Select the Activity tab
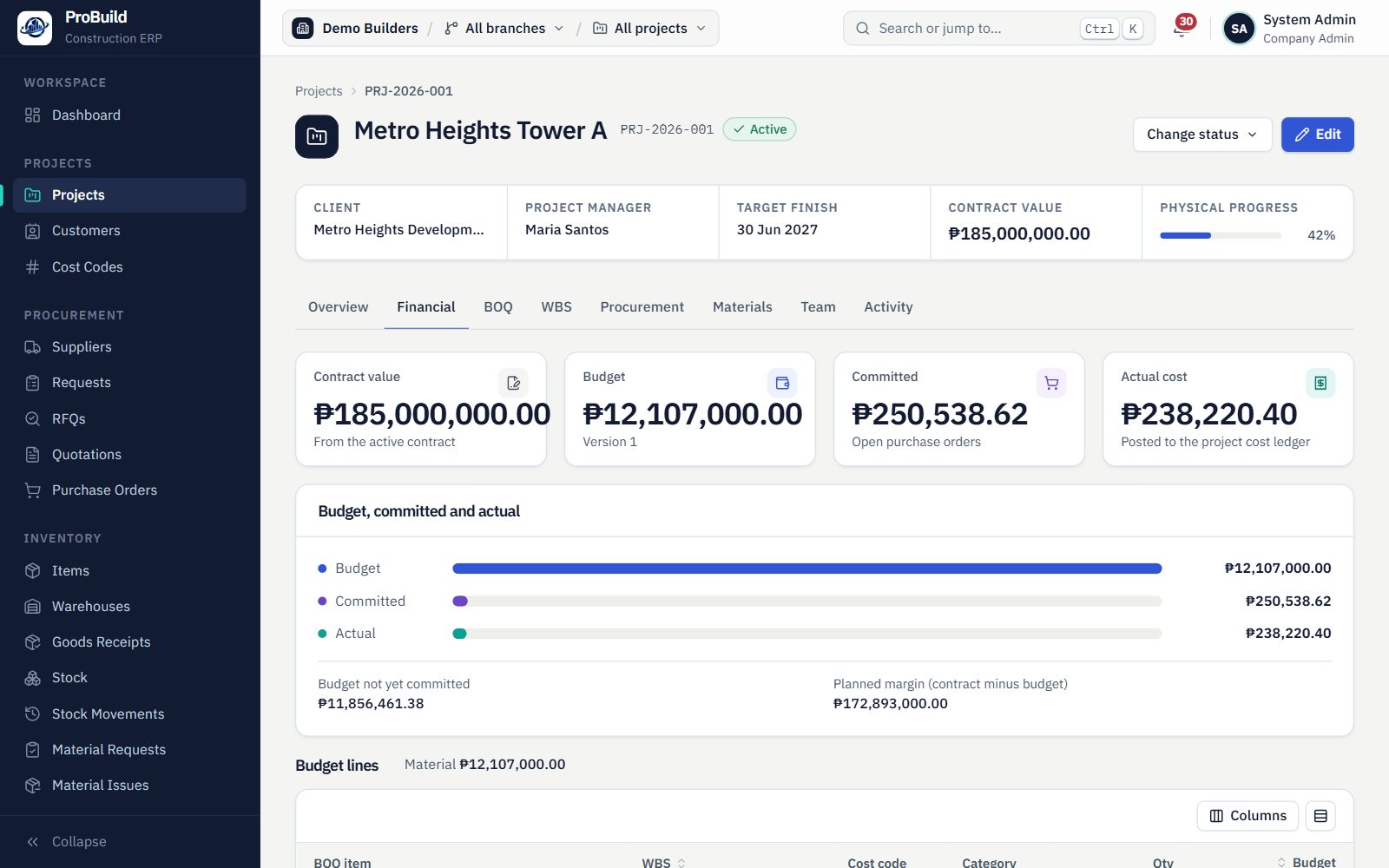The height and width of the screenshot is (868, 1389). (888, 307)
